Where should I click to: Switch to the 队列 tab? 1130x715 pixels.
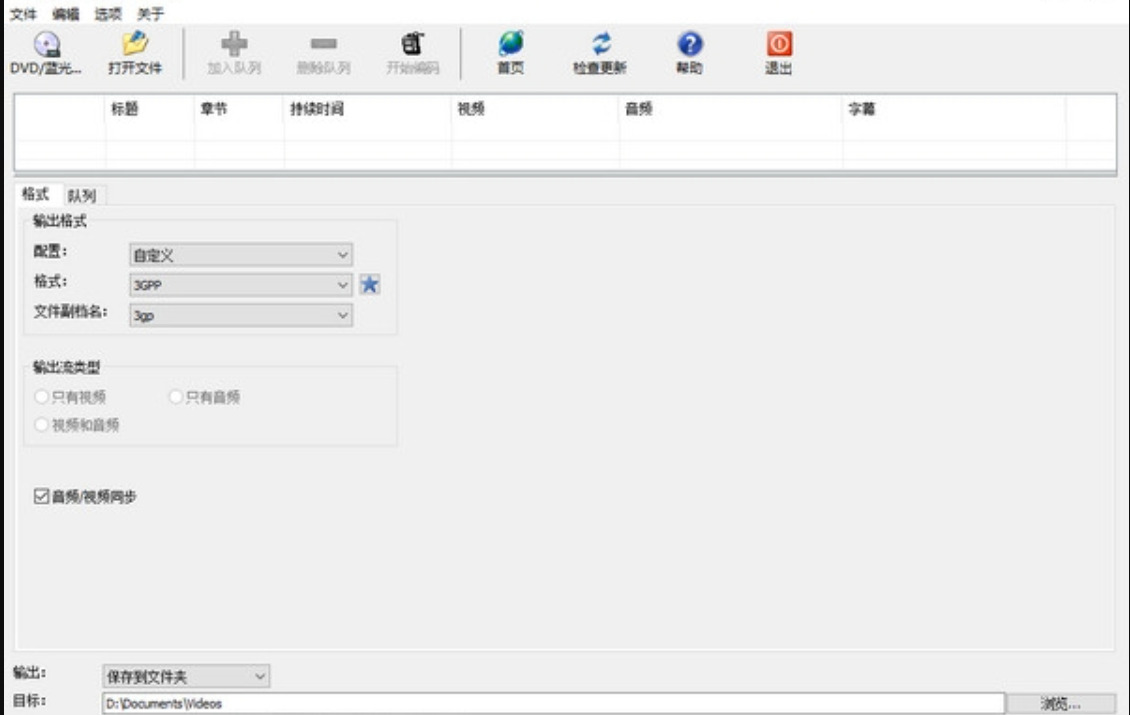click(82, 195)
